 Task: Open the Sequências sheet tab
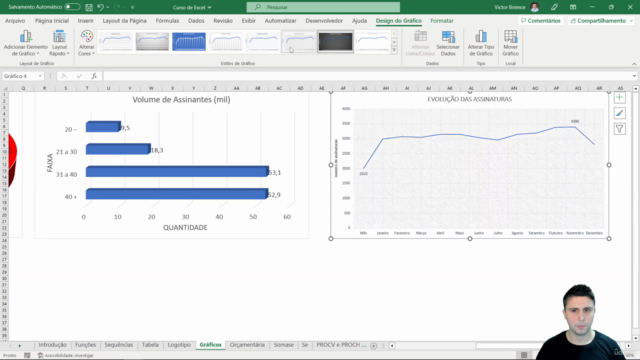[119, 345]
